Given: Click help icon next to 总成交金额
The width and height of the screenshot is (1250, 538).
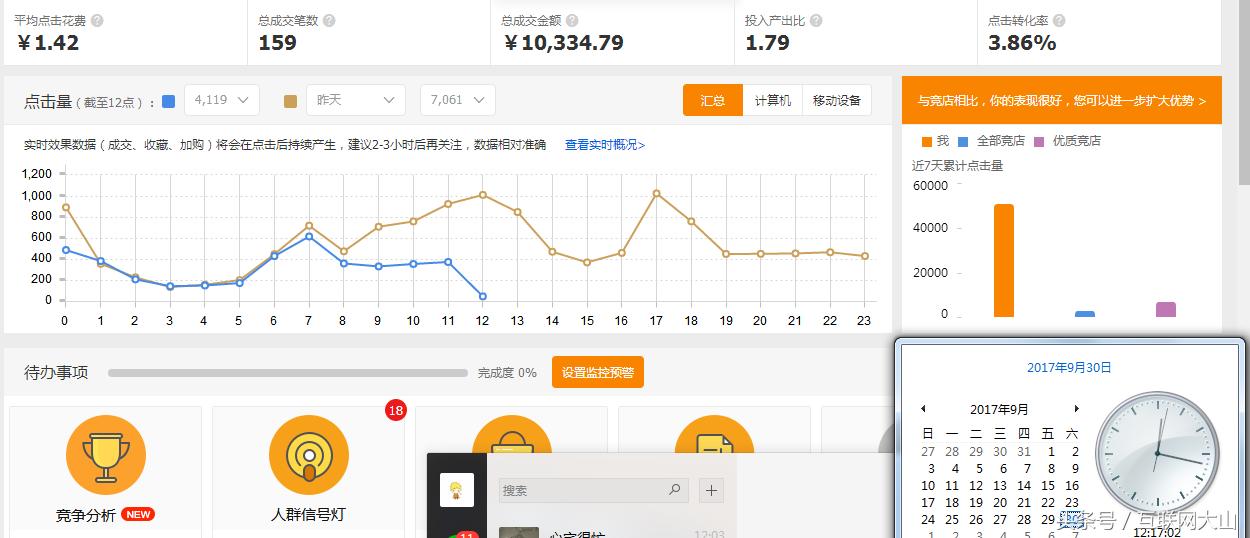Looking at the screenshot, I should (x=572, y=20).
